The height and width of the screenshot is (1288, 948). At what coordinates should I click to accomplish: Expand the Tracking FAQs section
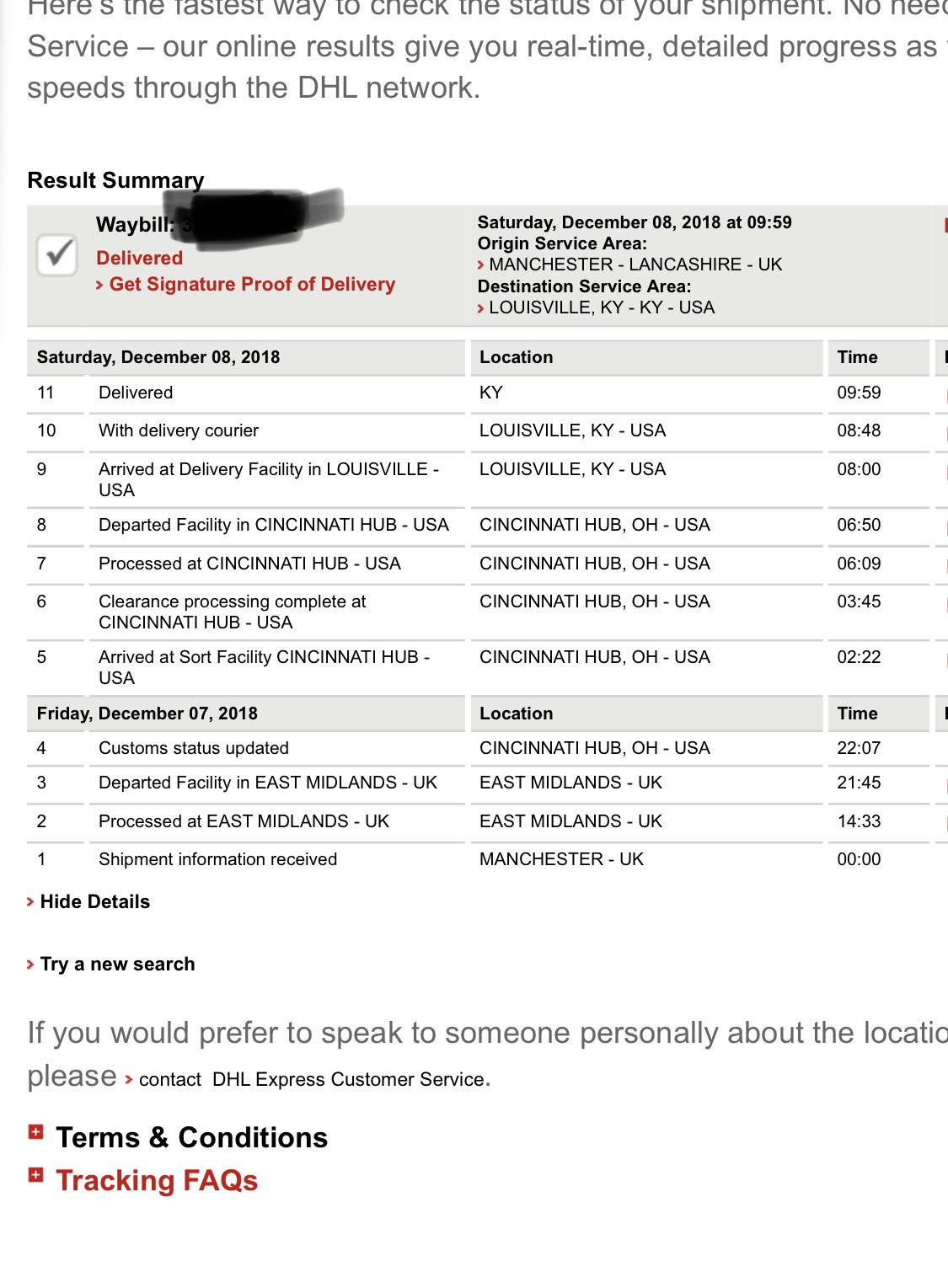coord(157,1181)
